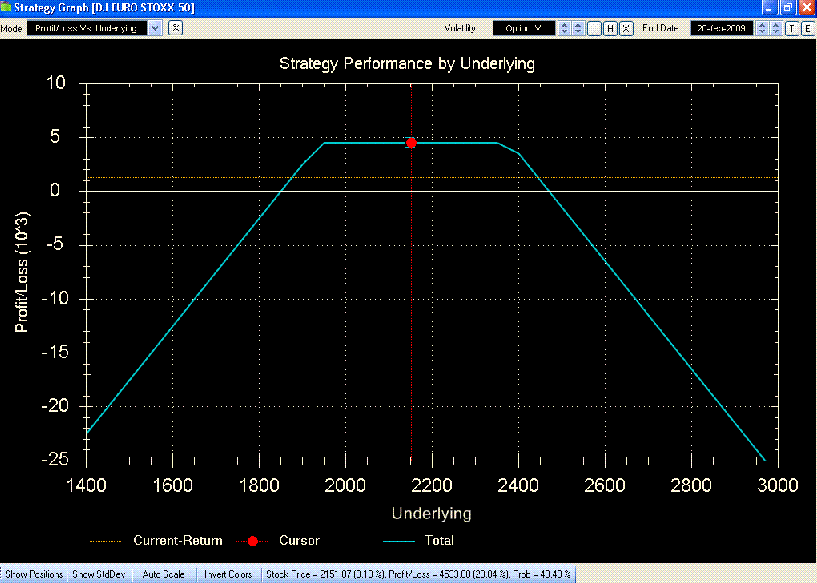
Task: Click the chart title Strategy Performance by Underlying
Action: pyautogui.click(x=407, y=64)
